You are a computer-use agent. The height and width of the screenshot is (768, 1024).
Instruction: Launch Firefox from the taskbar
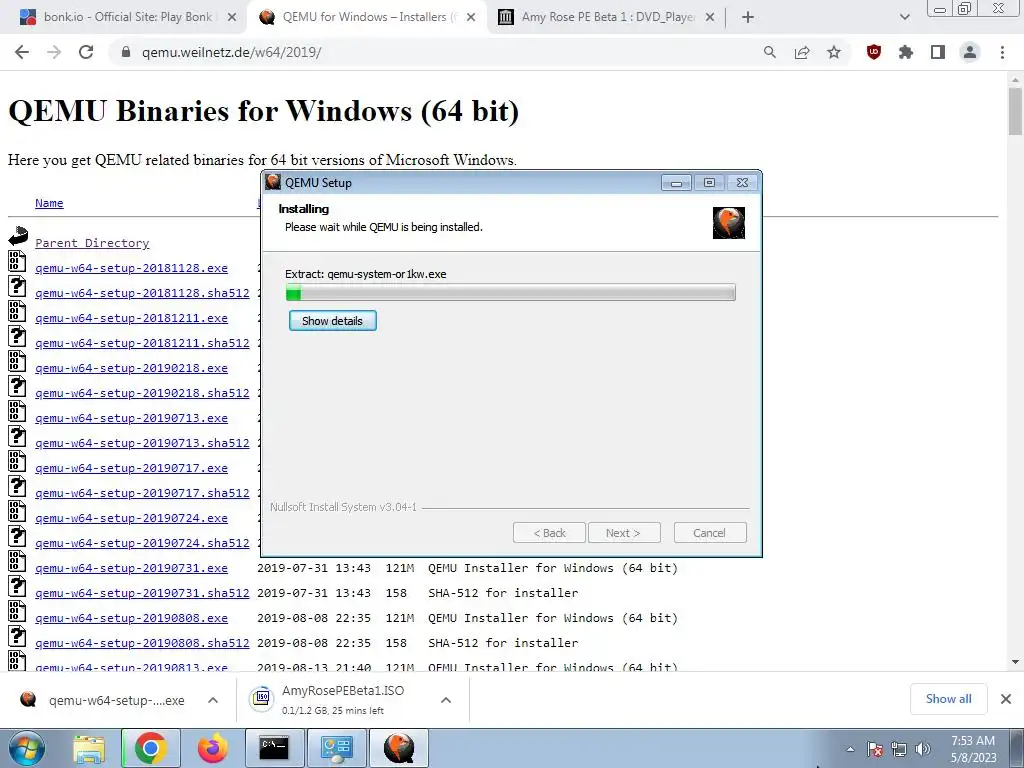click(x=213, y=748)
